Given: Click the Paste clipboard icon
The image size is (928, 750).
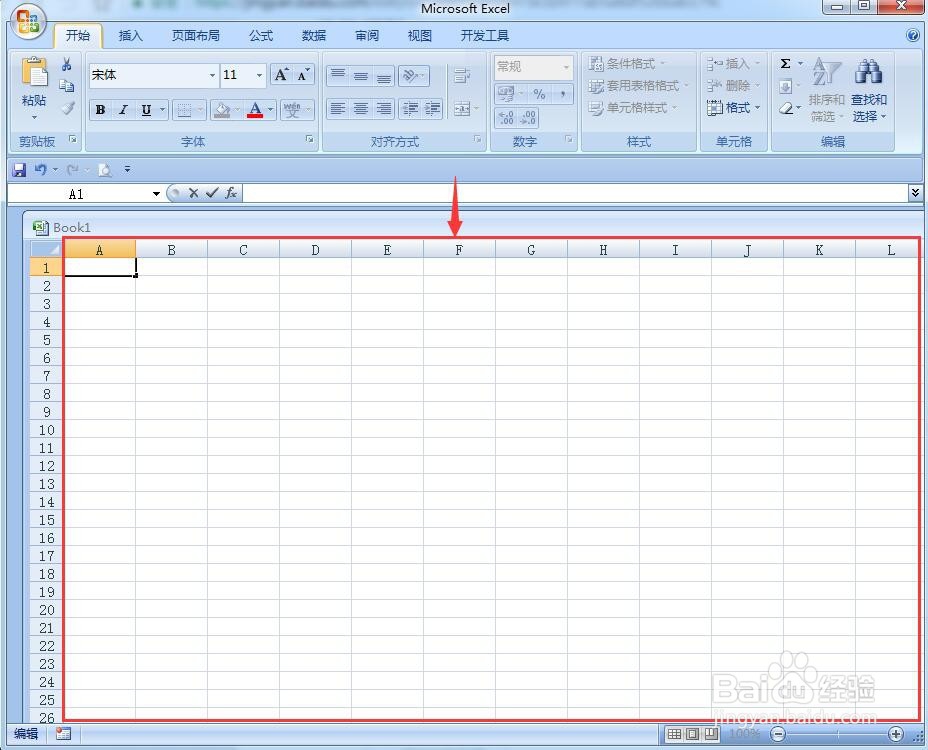Looking at the screenshot, I should pos(34,72).
